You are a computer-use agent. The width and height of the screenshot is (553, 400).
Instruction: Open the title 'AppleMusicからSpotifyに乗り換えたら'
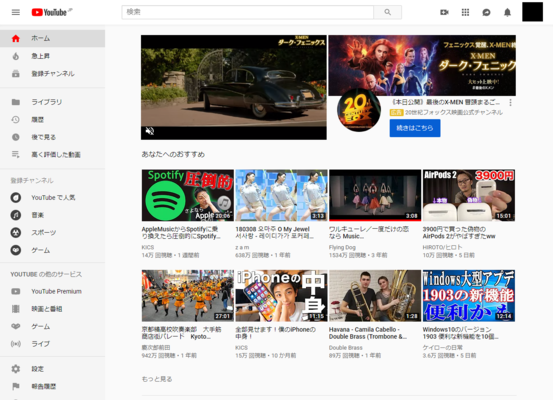tap(181, 233)
